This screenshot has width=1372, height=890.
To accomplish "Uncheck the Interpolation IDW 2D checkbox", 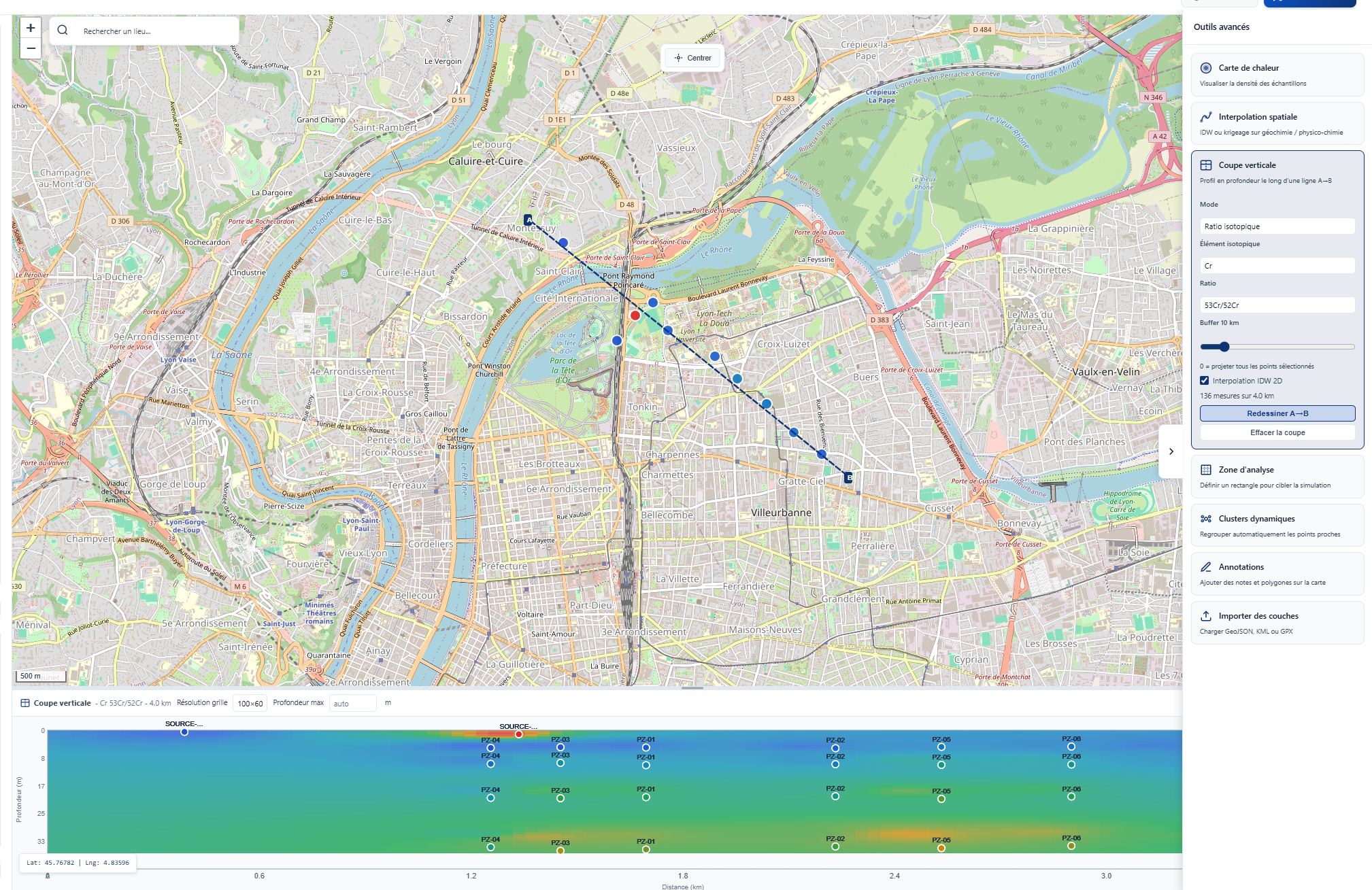I will point(1205,381).
